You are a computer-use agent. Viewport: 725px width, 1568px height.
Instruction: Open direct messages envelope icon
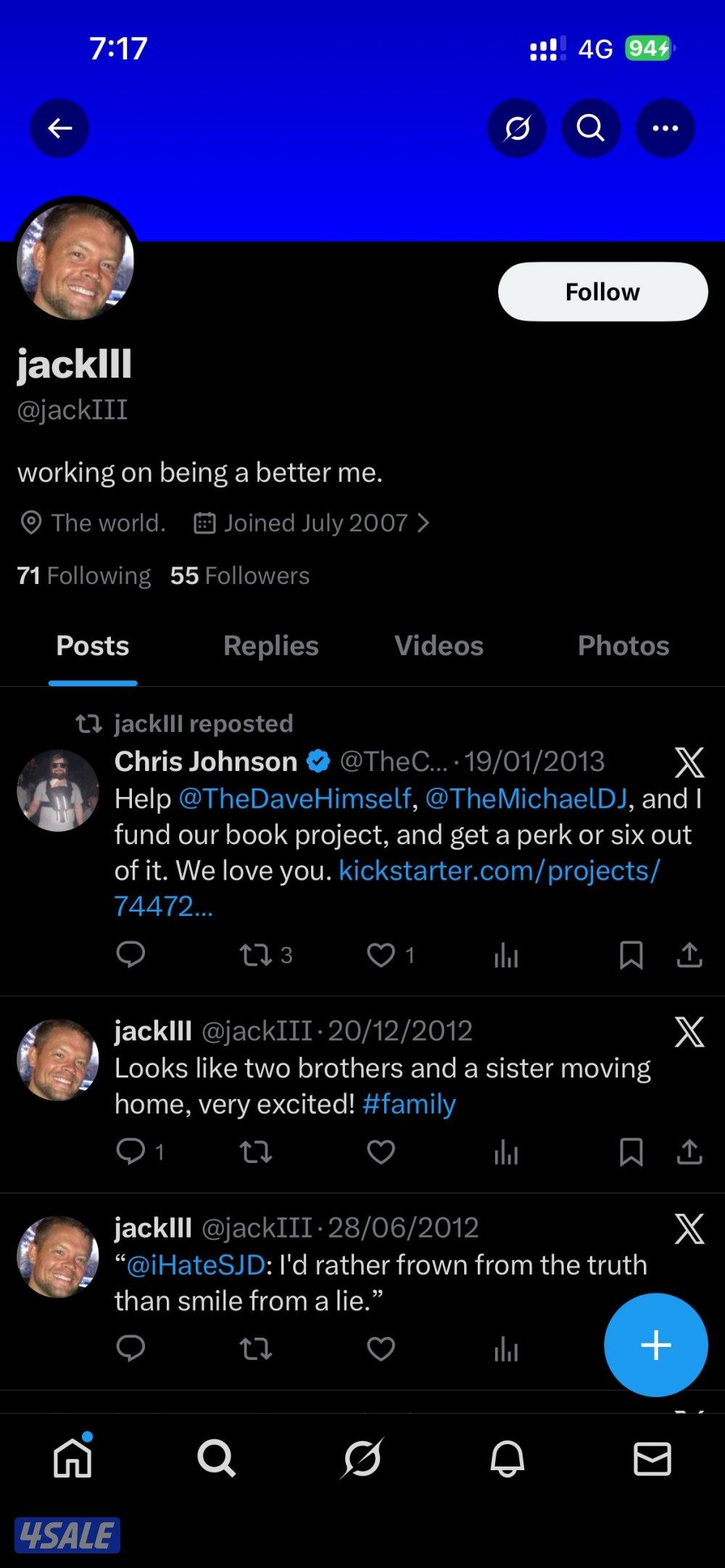coord(652,1458)
